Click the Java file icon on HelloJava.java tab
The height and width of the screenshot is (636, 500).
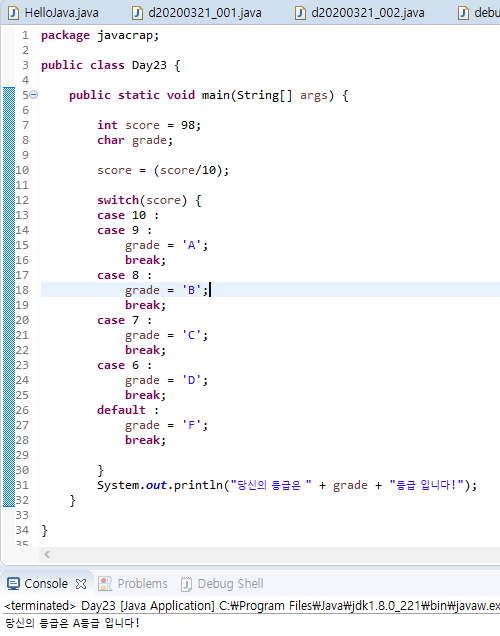tap(13, 13)
